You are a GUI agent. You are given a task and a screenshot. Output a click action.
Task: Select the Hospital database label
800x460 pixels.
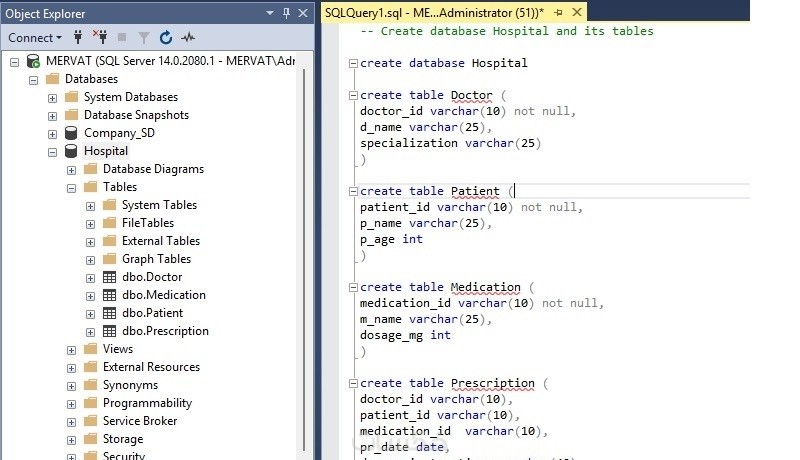click(x=106, y=151)
